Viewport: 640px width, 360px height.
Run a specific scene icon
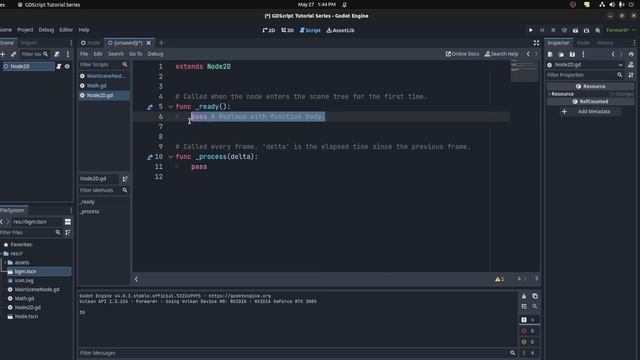coord(587,30)
